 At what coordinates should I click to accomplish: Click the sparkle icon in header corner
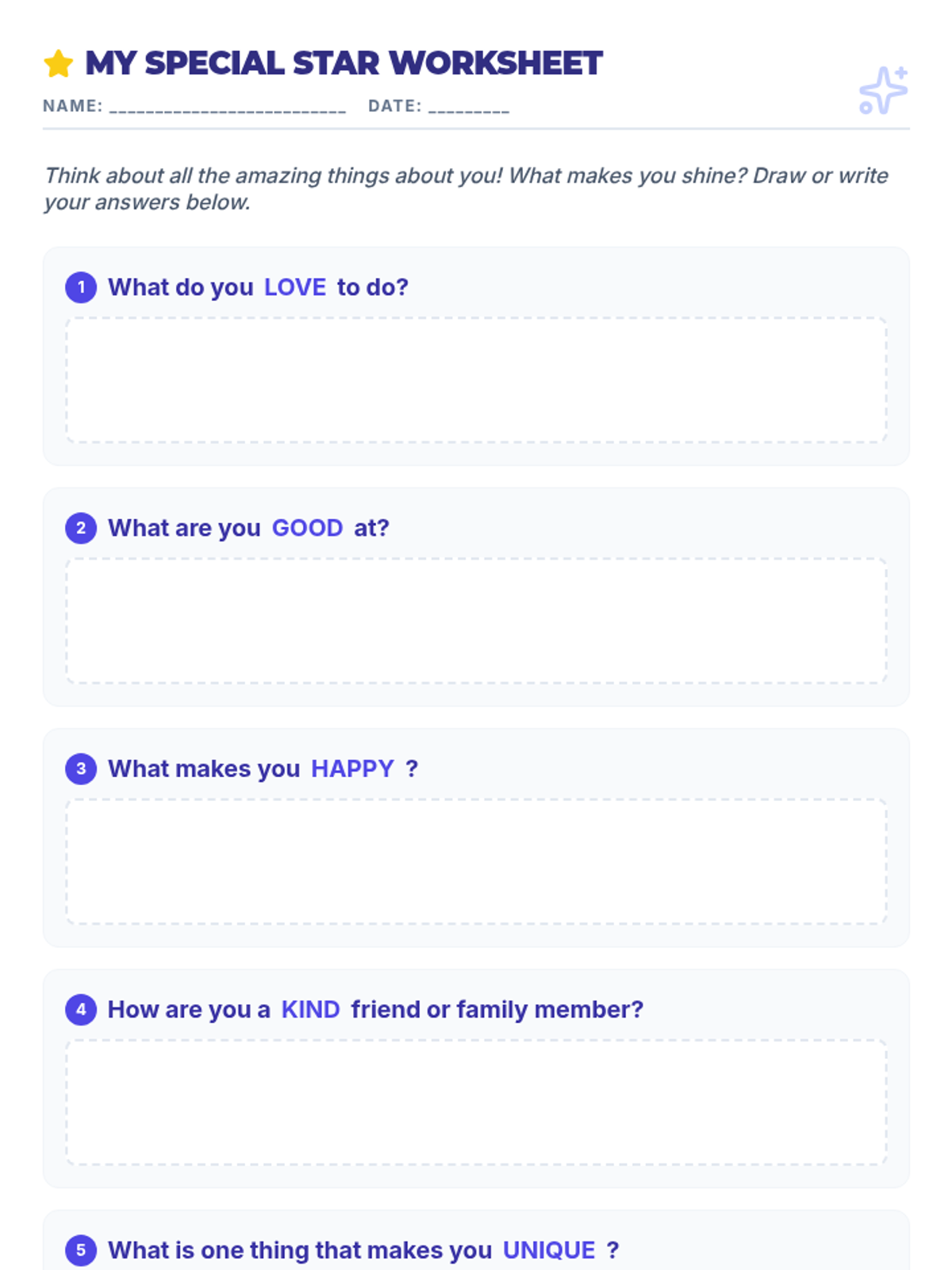(883, 90)
